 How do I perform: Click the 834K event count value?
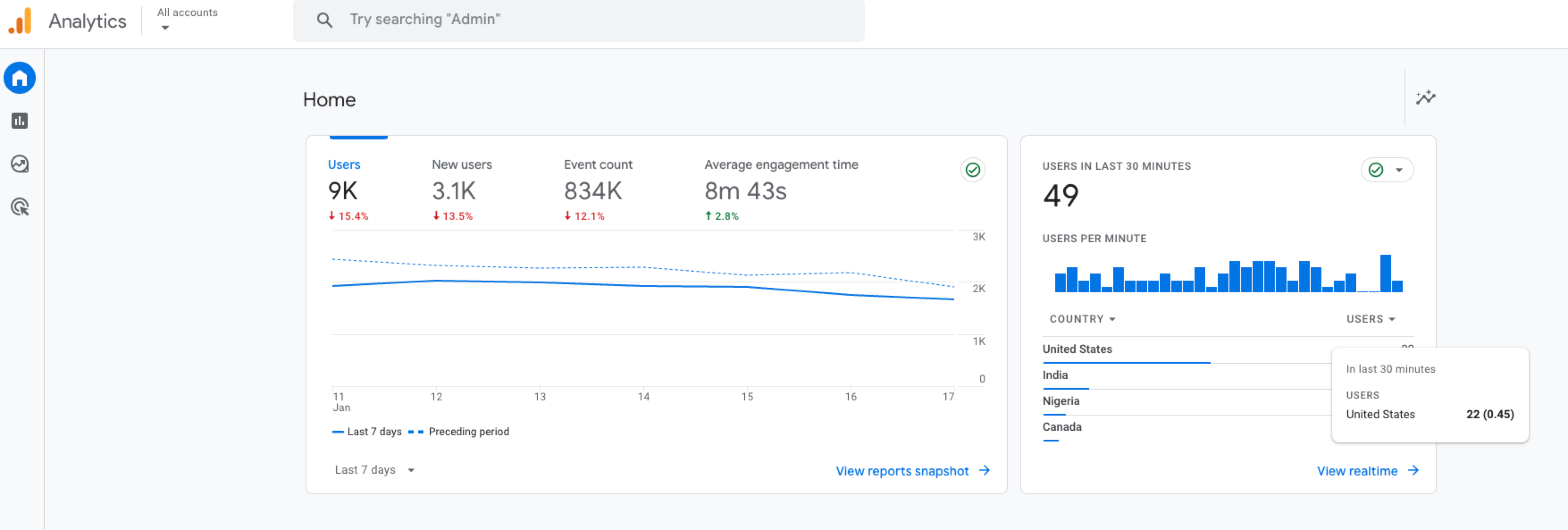pos(593,191)
